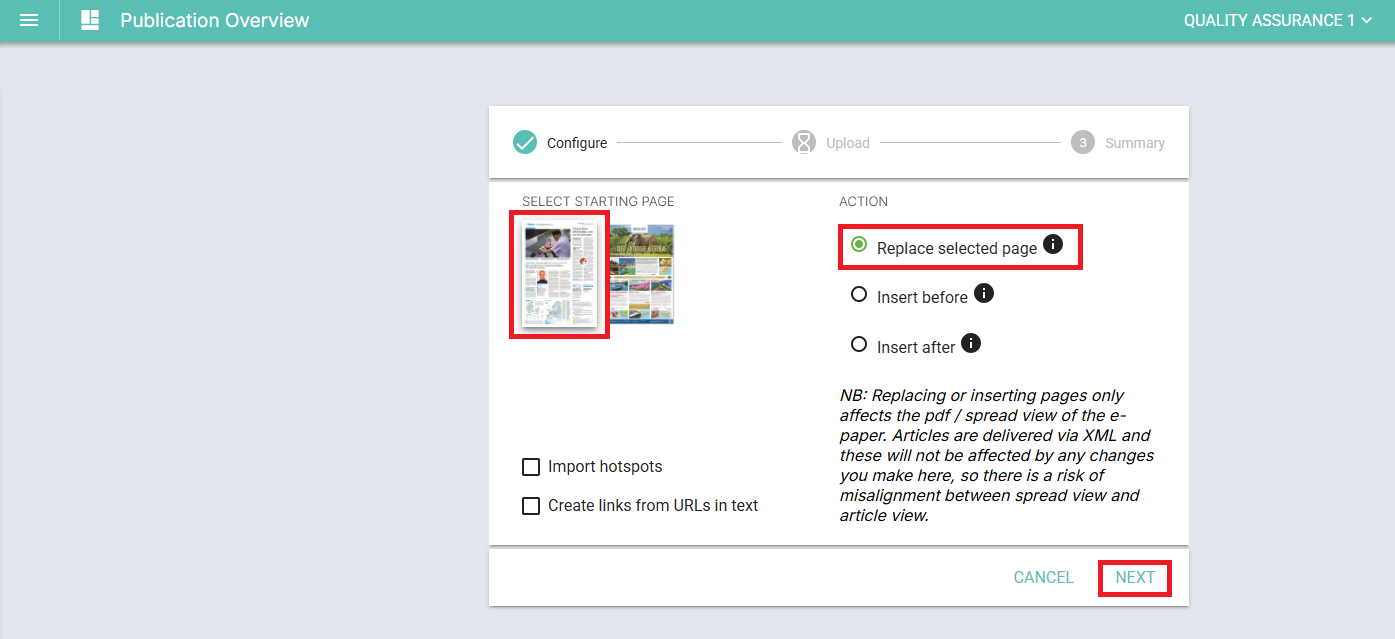Click the NEXT button
Screen dimensions: 1395x639
point(1135,578)
